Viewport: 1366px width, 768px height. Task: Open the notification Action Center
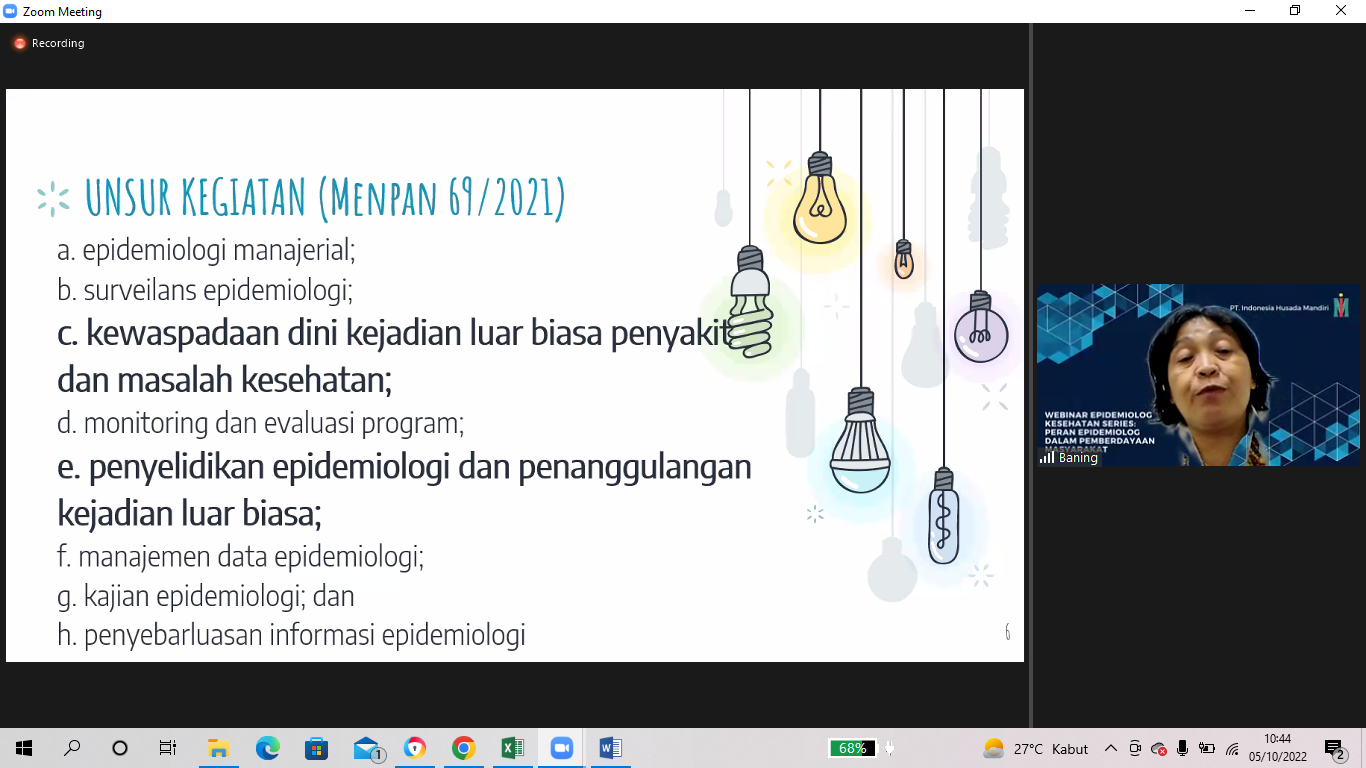coord(1334,748)
